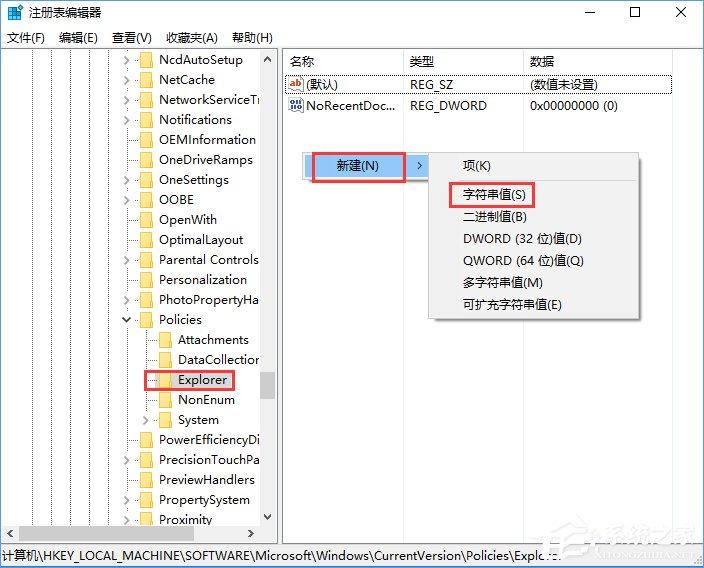Click the tree vertical scrollbar thumb
Screen dimensions: 704x568
pos(268,385)
